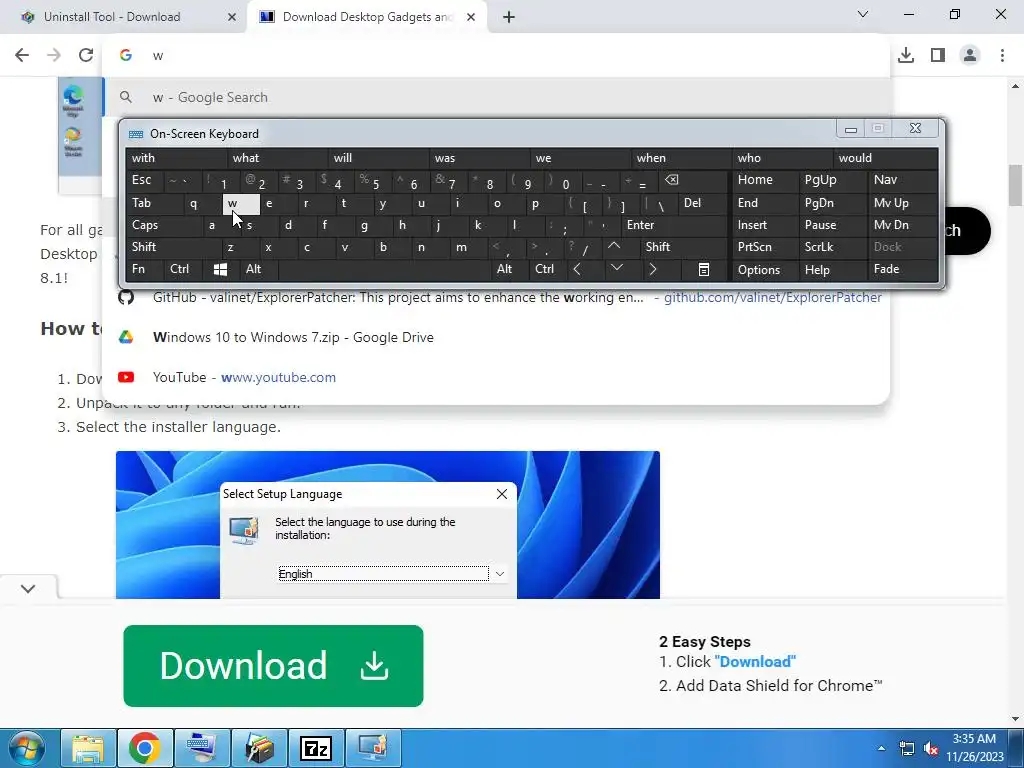
Task: Toggle the Fade key on keyboard
Action: tap(903, 269)
